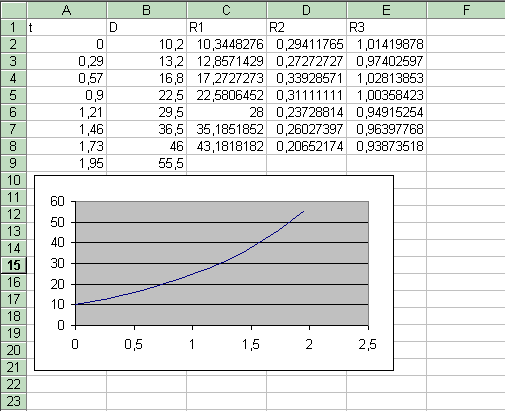Click the 'R2' header cell
Screen dimensions: 505x411
pos(307,27)
